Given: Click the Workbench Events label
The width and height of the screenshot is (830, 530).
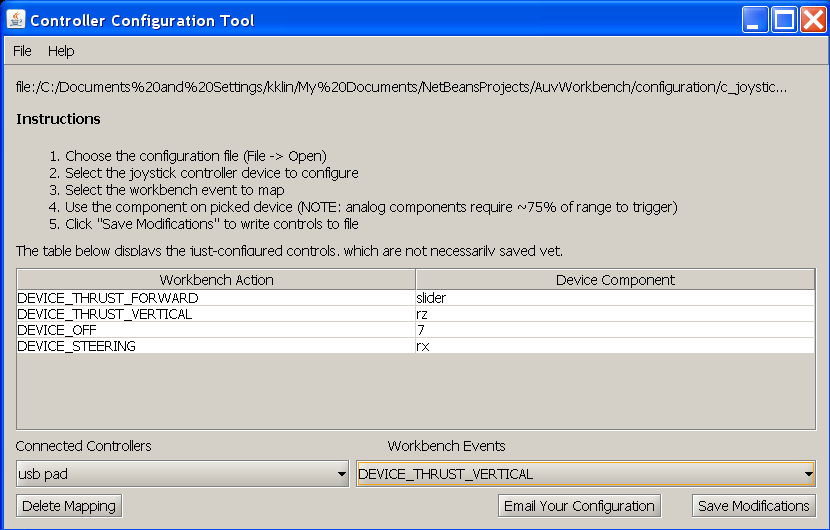Looking at the screenshot, I should coord(446,446).
